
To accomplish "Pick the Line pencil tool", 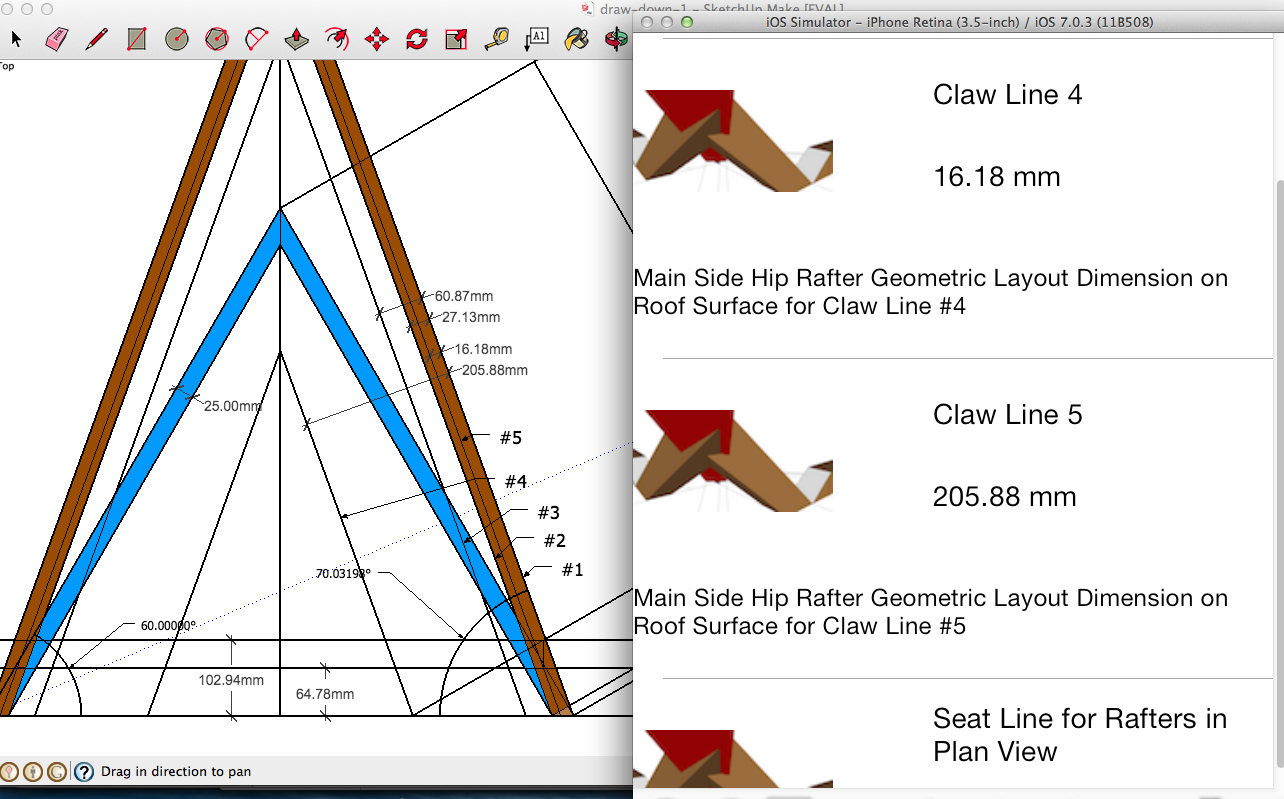I will pos(96,40).
